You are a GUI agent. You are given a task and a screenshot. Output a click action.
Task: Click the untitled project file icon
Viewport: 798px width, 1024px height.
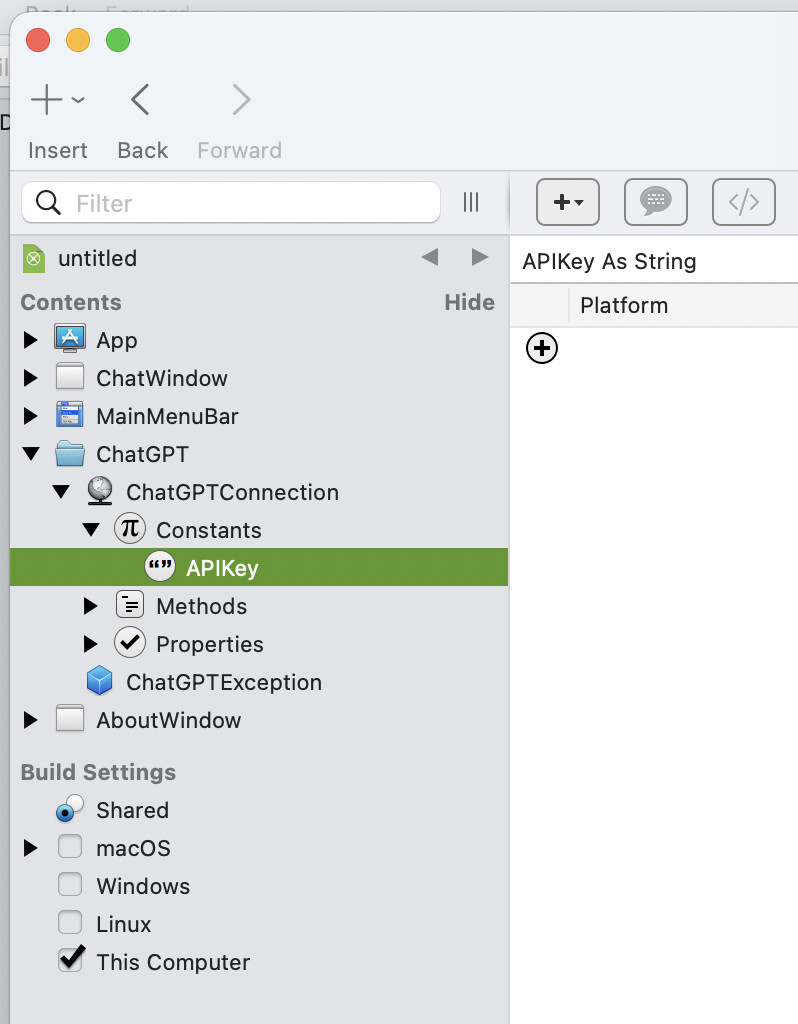click(34, 258)
